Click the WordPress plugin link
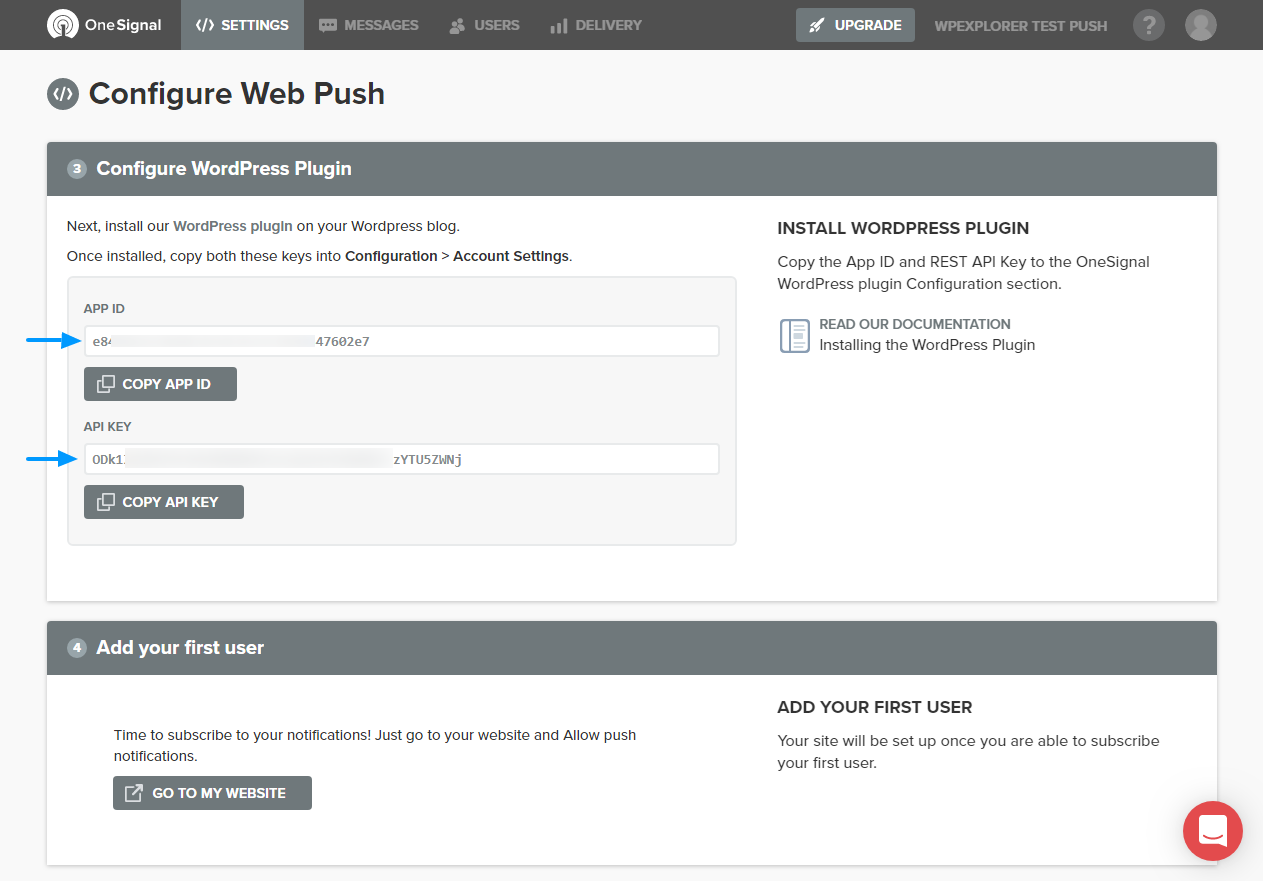Viewport: 1263px width, 881px height. [x=233, y=226]
